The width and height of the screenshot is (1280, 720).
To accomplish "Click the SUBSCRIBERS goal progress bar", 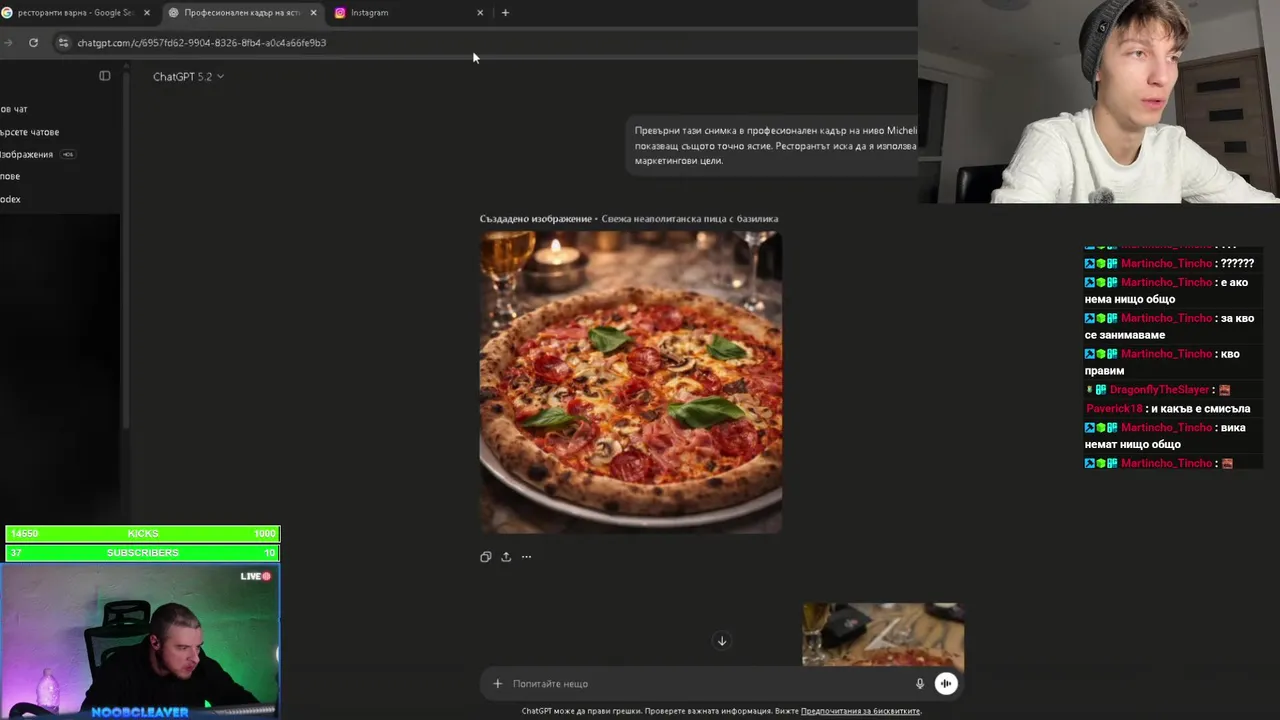I will [x=143, y=553].
